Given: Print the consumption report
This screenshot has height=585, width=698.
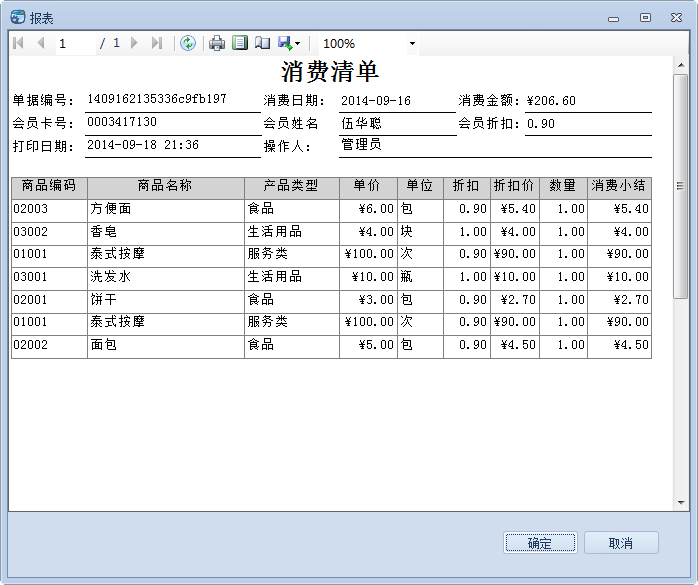Looking at the screenshot, I should point(217,43).
